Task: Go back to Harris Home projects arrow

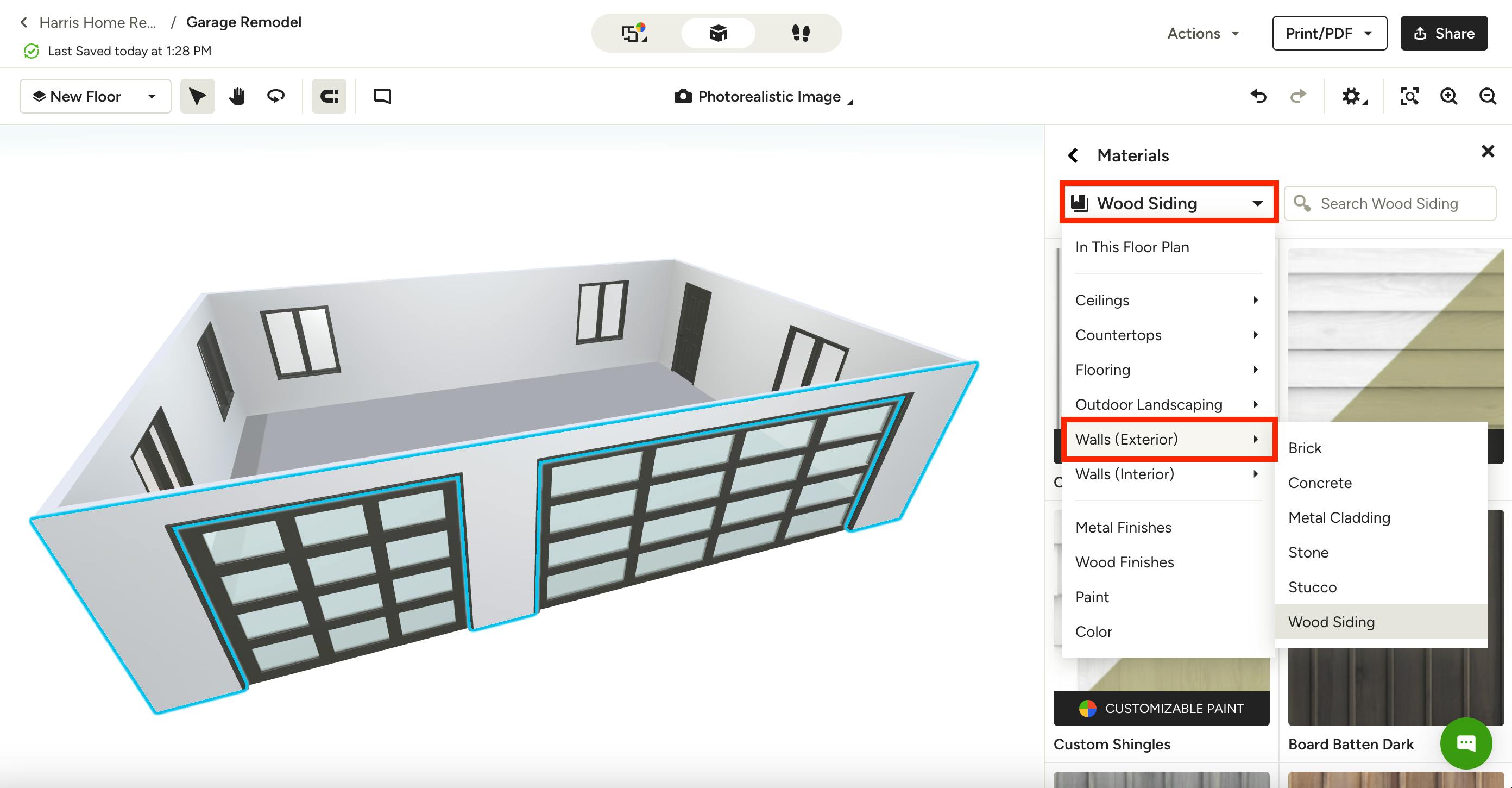Action: tap(23, 22)
